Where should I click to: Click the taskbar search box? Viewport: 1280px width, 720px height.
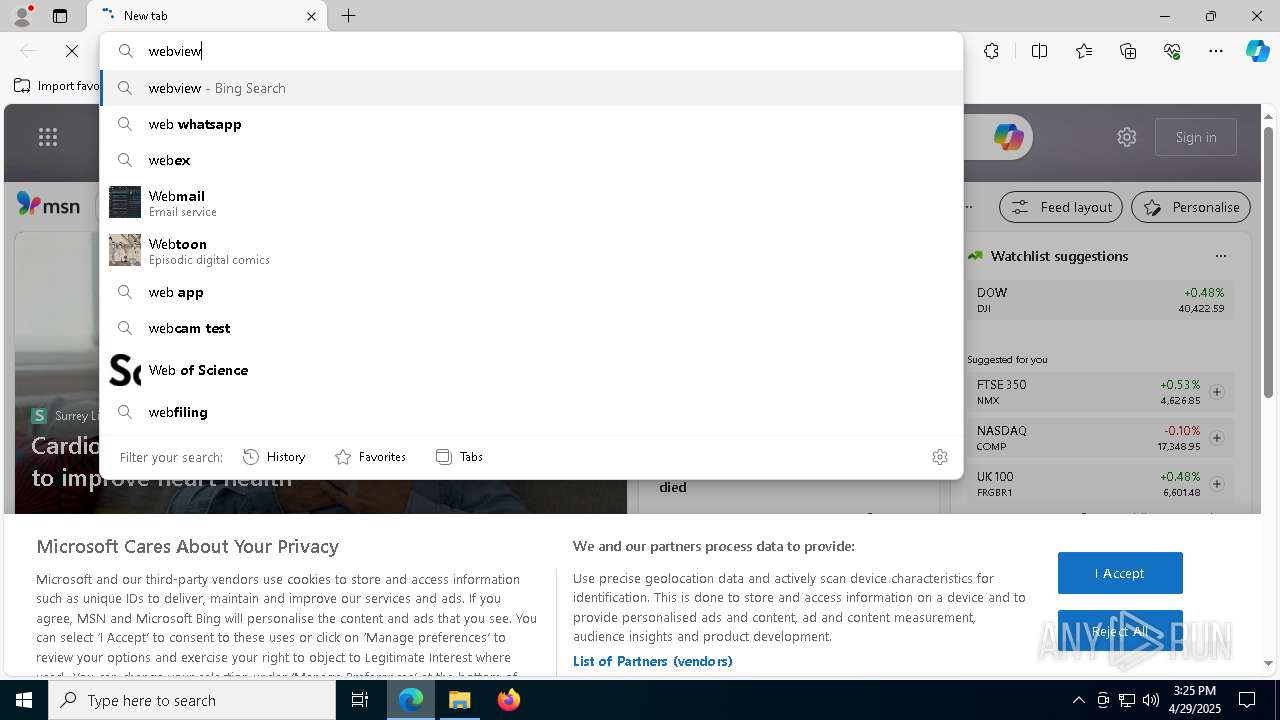(x=192, y=700)
